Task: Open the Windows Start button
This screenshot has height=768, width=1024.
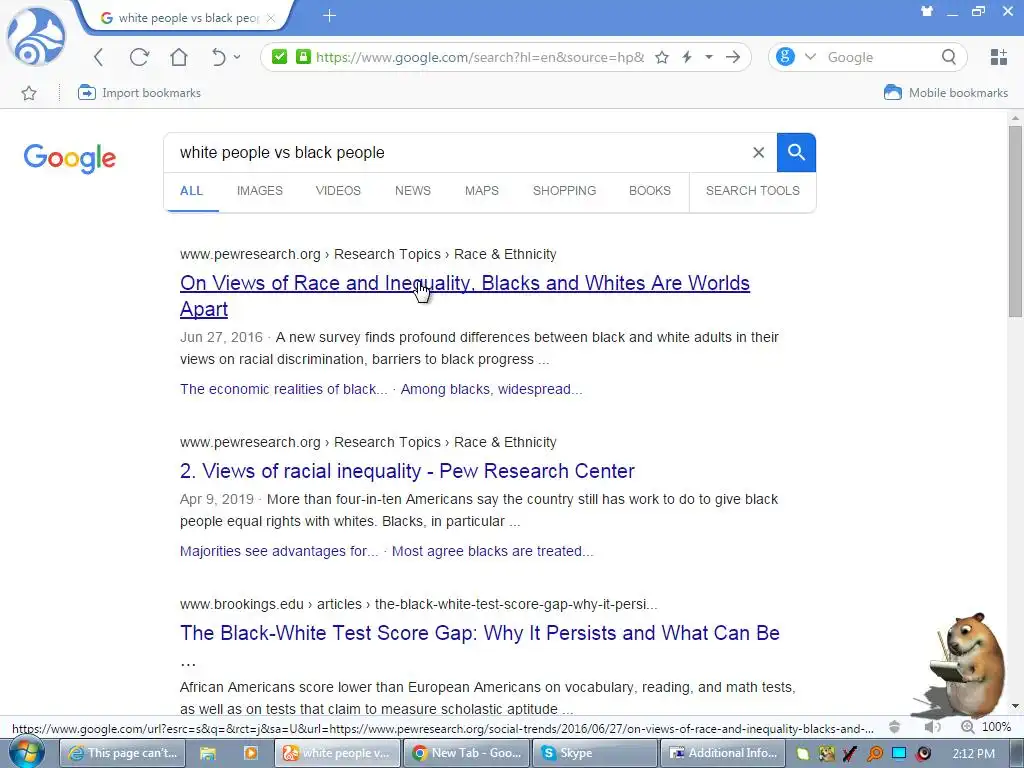Action: [x=26, y=753]
